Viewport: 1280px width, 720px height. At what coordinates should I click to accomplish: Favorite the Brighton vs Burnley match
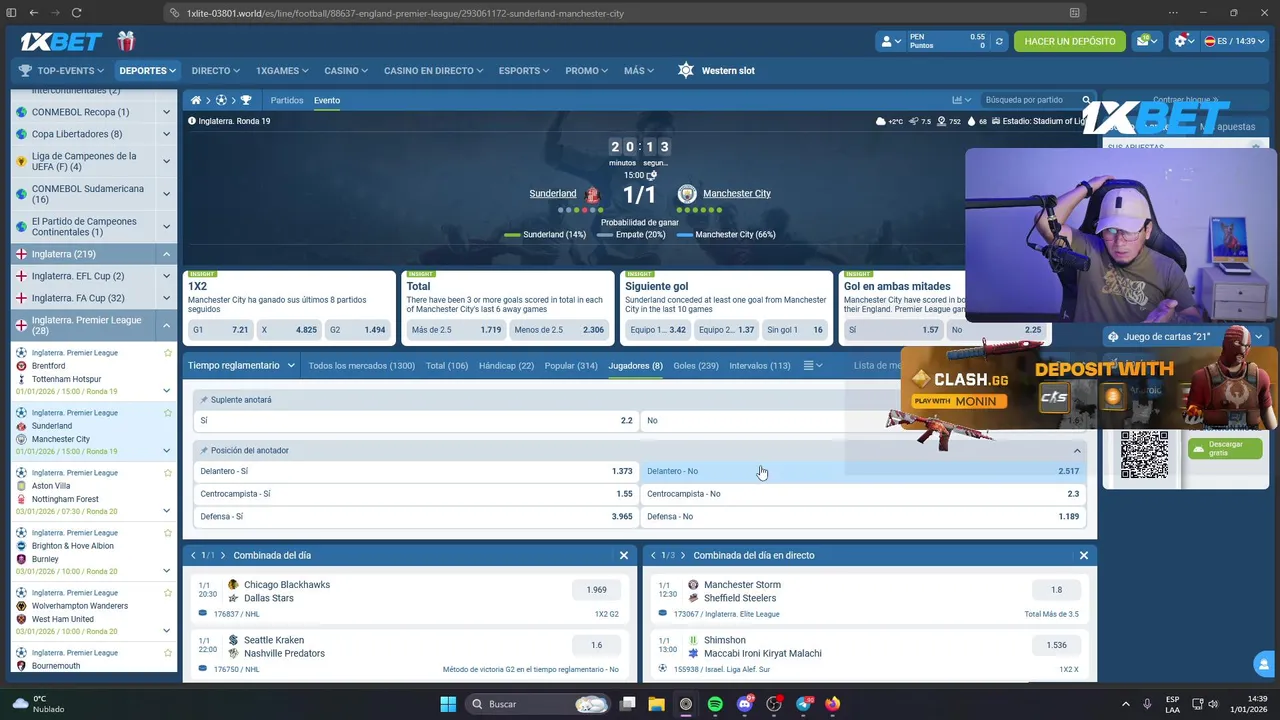click(168, 533)
